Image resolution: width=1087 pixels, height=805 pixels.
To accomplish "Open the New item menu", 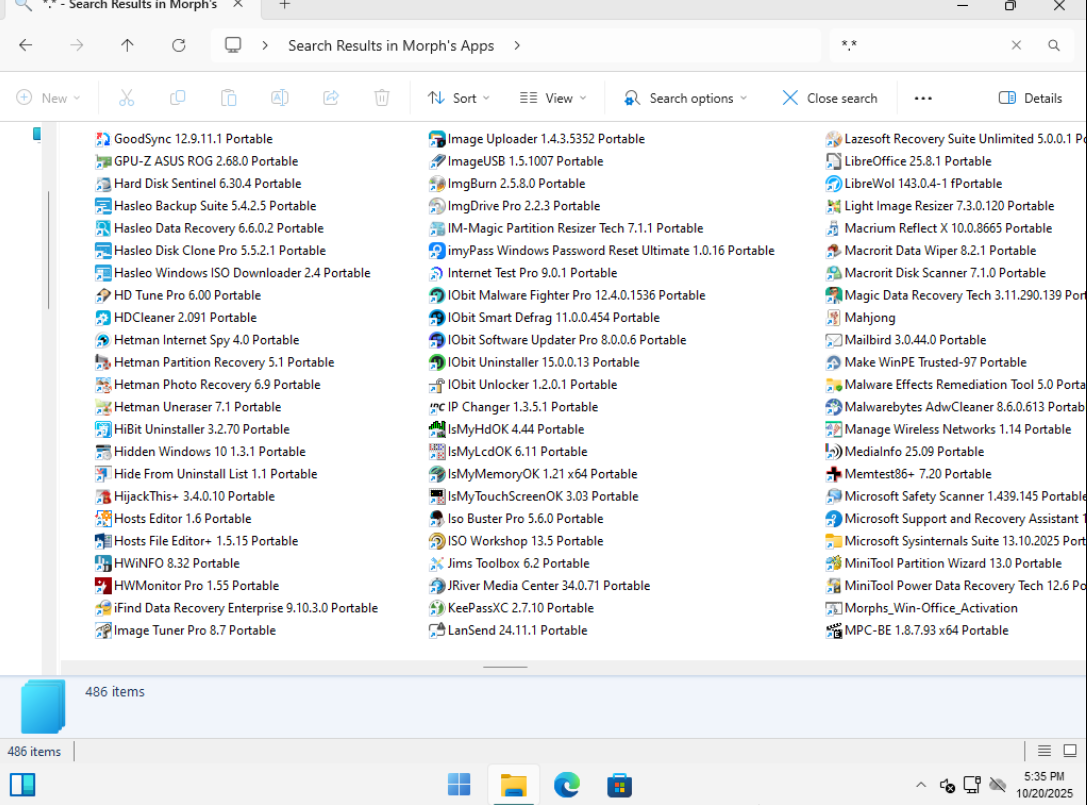I will click(x=49, y=98).
